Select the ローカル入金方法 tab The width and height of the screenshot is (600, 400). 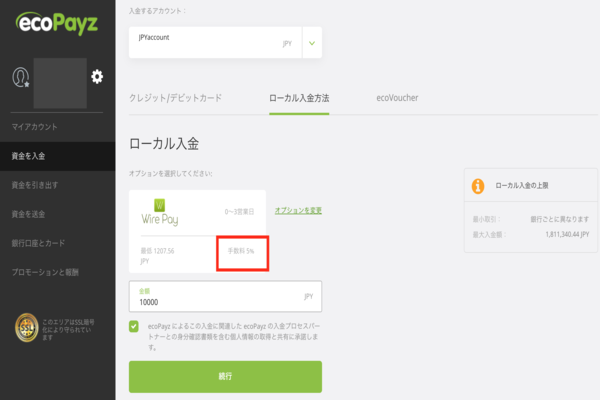[x=299, y=98]
